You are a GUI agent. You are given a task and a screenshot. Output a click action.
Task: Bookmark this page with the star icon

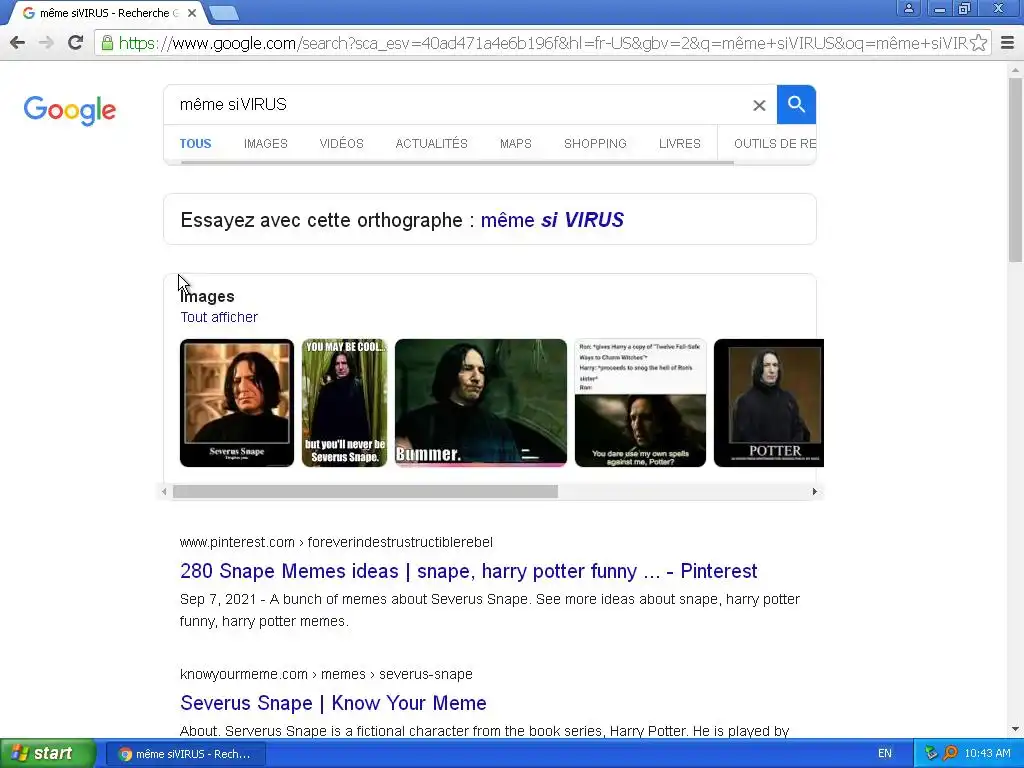point(978,43)
